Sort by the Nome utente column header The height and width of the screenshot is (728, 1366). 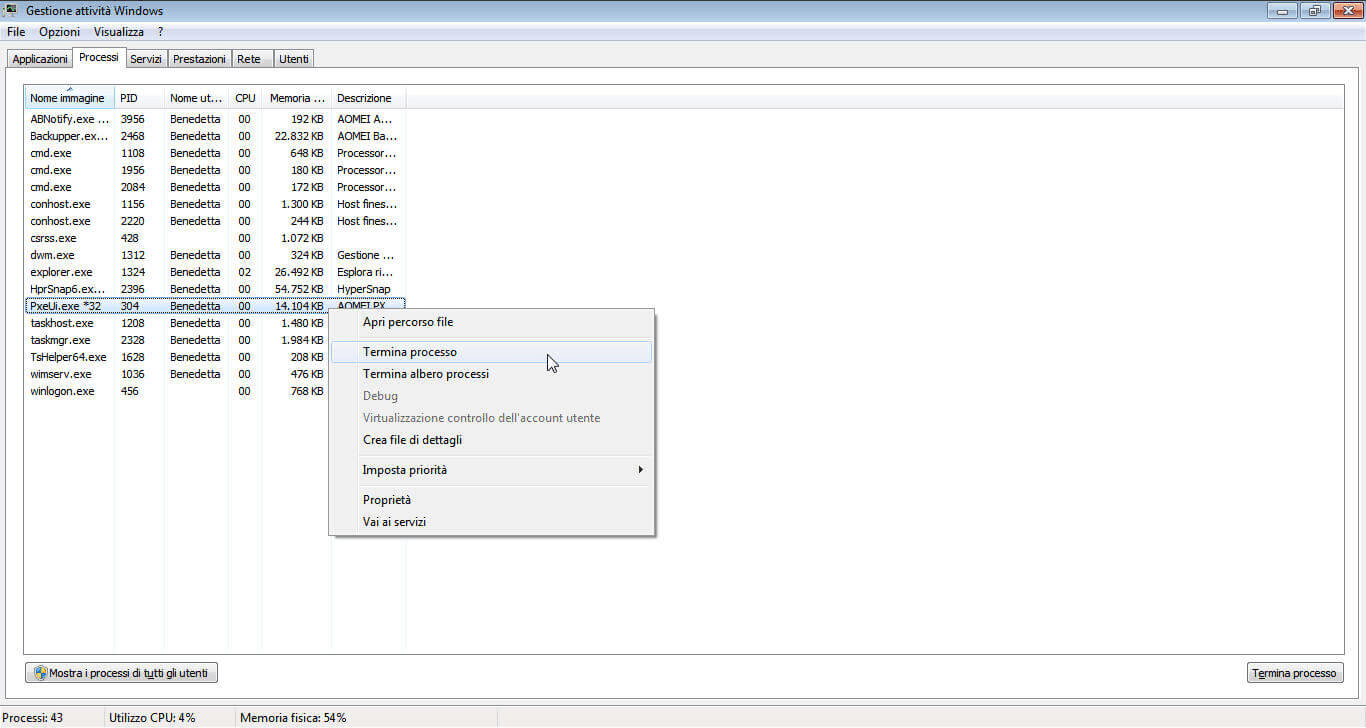[x=197, y=98]
